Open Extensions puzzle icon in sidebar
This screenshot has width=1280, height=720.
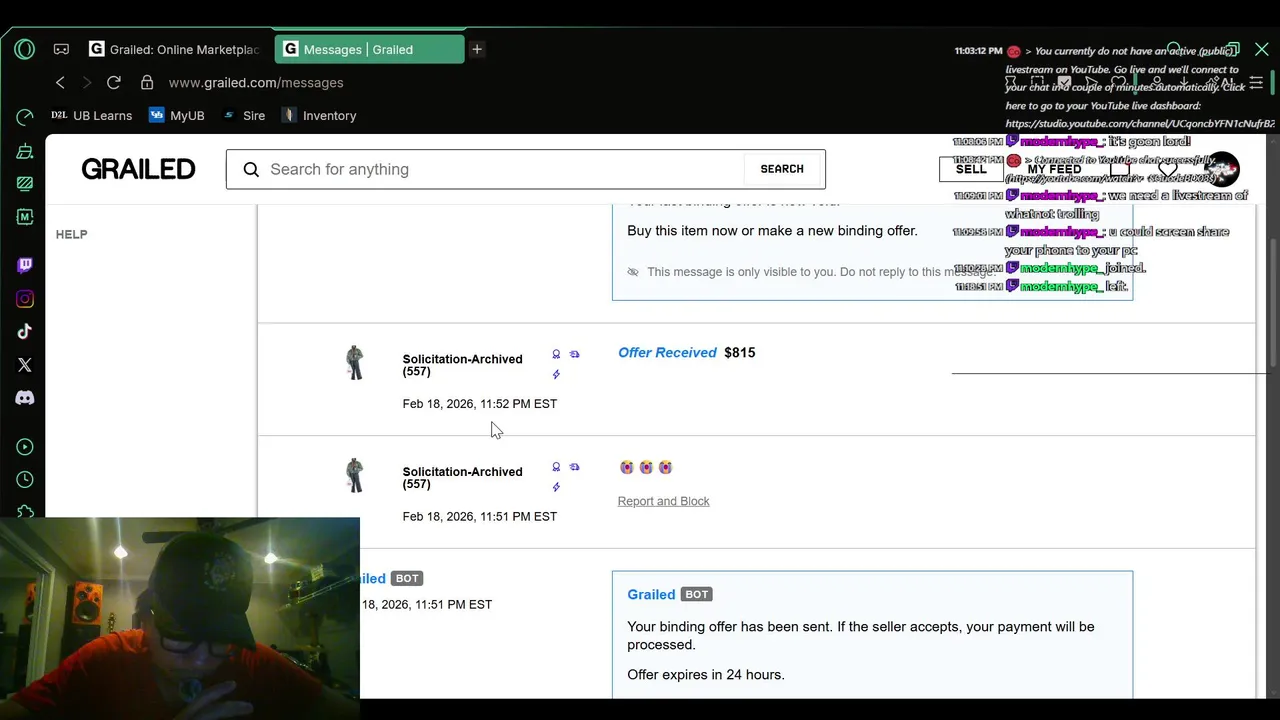click(25, 511)
